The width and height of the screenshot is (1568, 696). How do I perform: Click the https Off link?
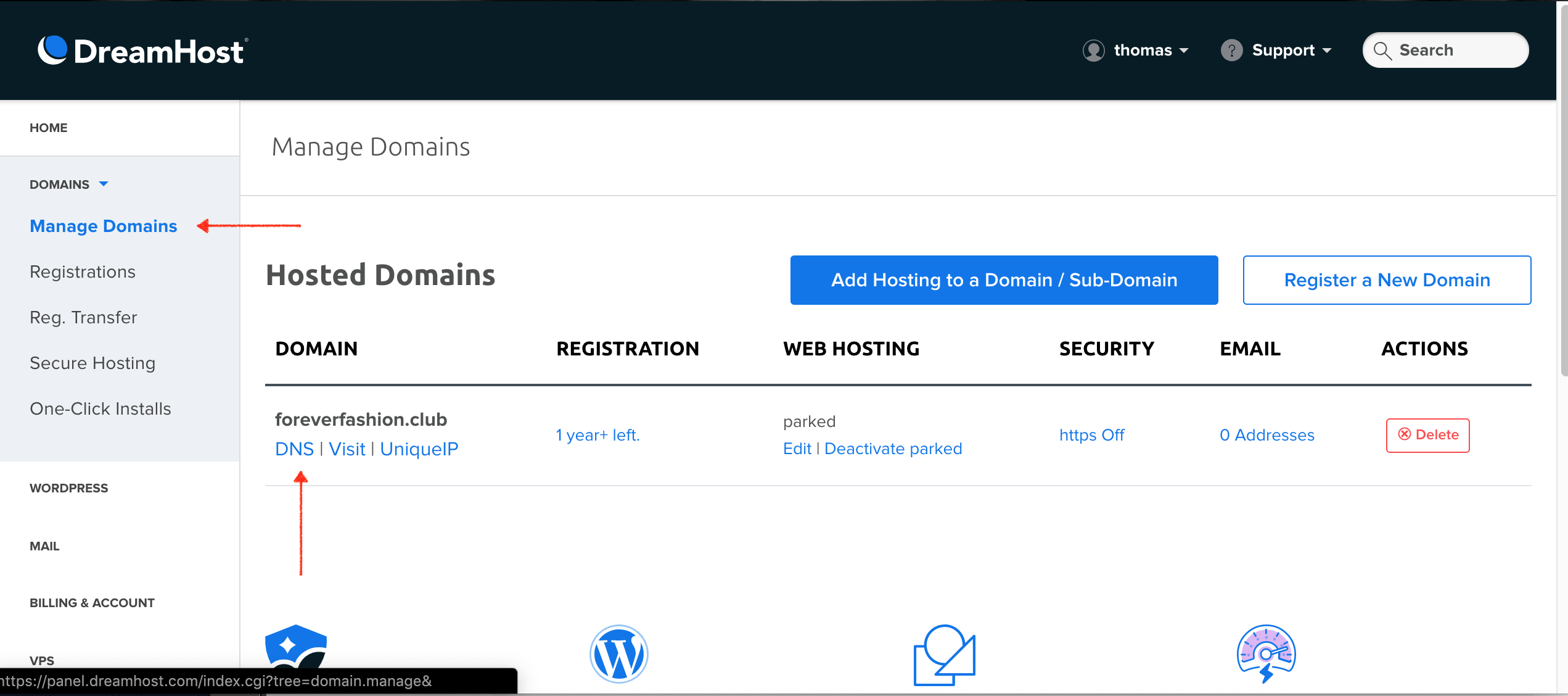(1091, 436)
